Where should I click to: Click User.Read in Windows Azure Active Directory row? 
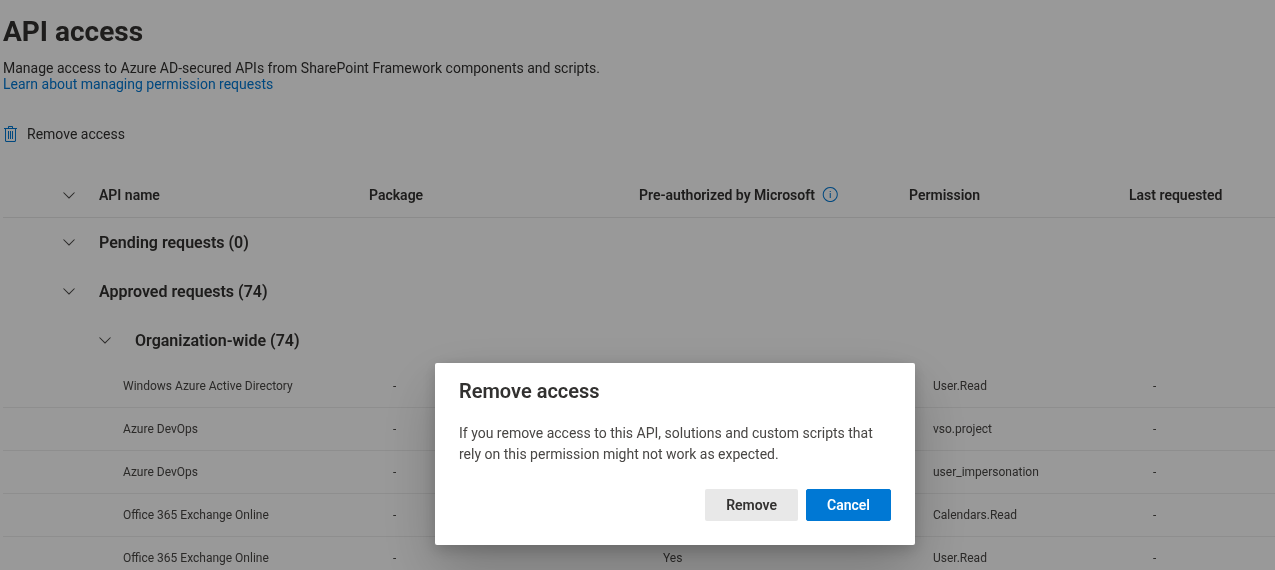(960, 385)
